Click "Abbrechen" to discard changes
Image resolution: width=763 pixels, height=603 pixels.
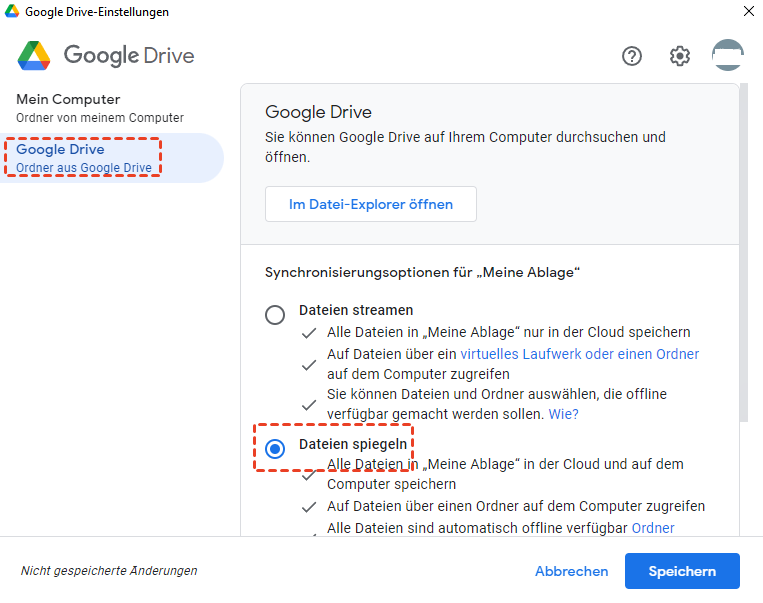pyautogui.click(x=571, y=571)
